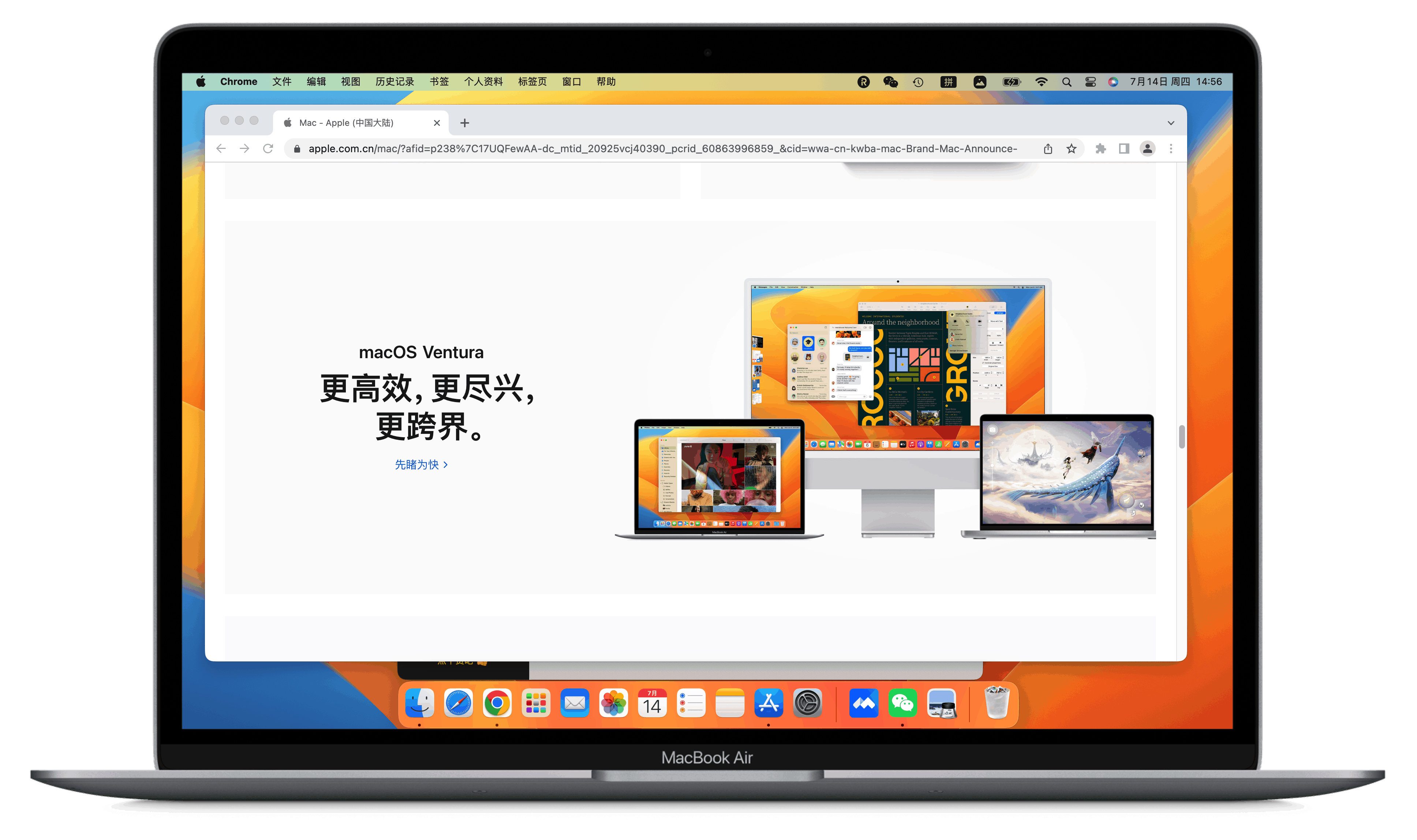Open the 视图 menu
The image size is (1417, 840).
pyautogui.click(x=351, y=82)
